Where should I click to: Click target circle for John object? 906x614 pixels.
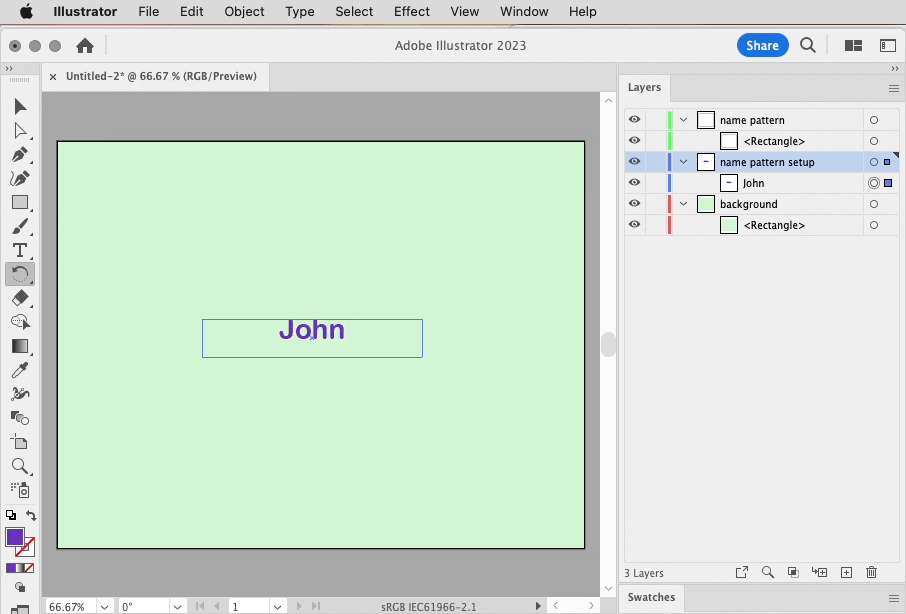[874, 183]
